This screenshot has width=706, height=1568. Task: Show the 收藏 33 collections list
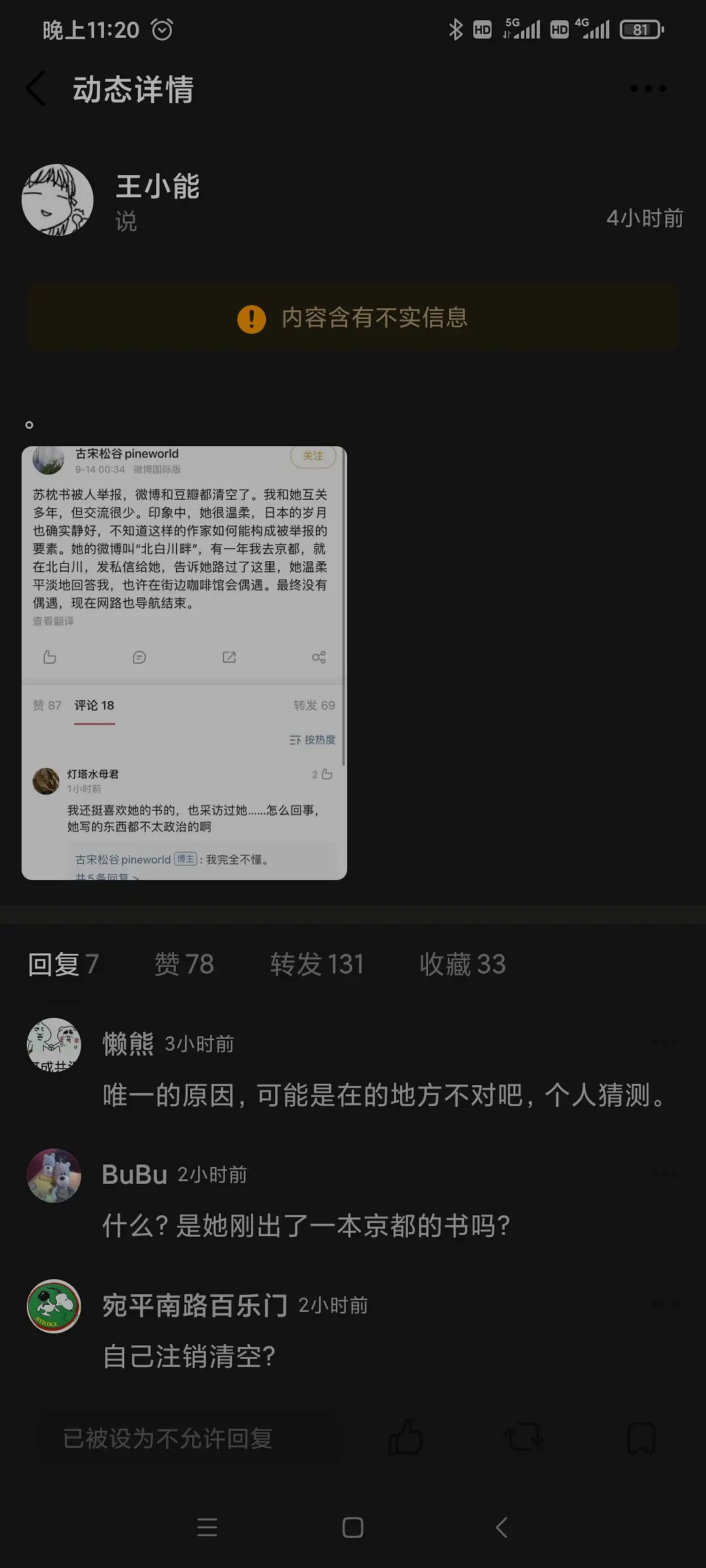463,964
